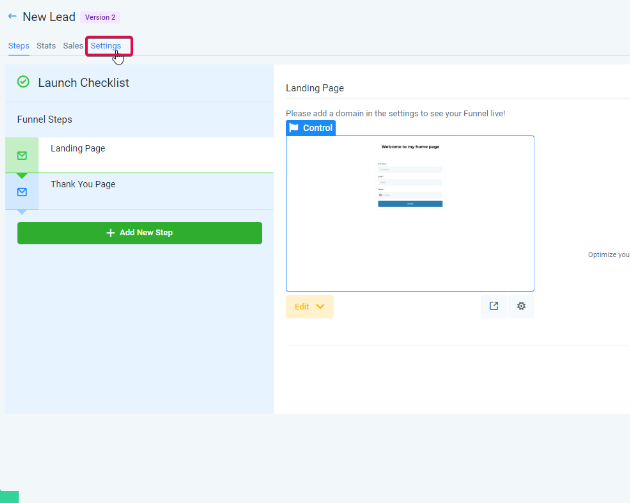630x503 pixels.
Task: Click the New Lead funnel title
Action: click(48, 17)
